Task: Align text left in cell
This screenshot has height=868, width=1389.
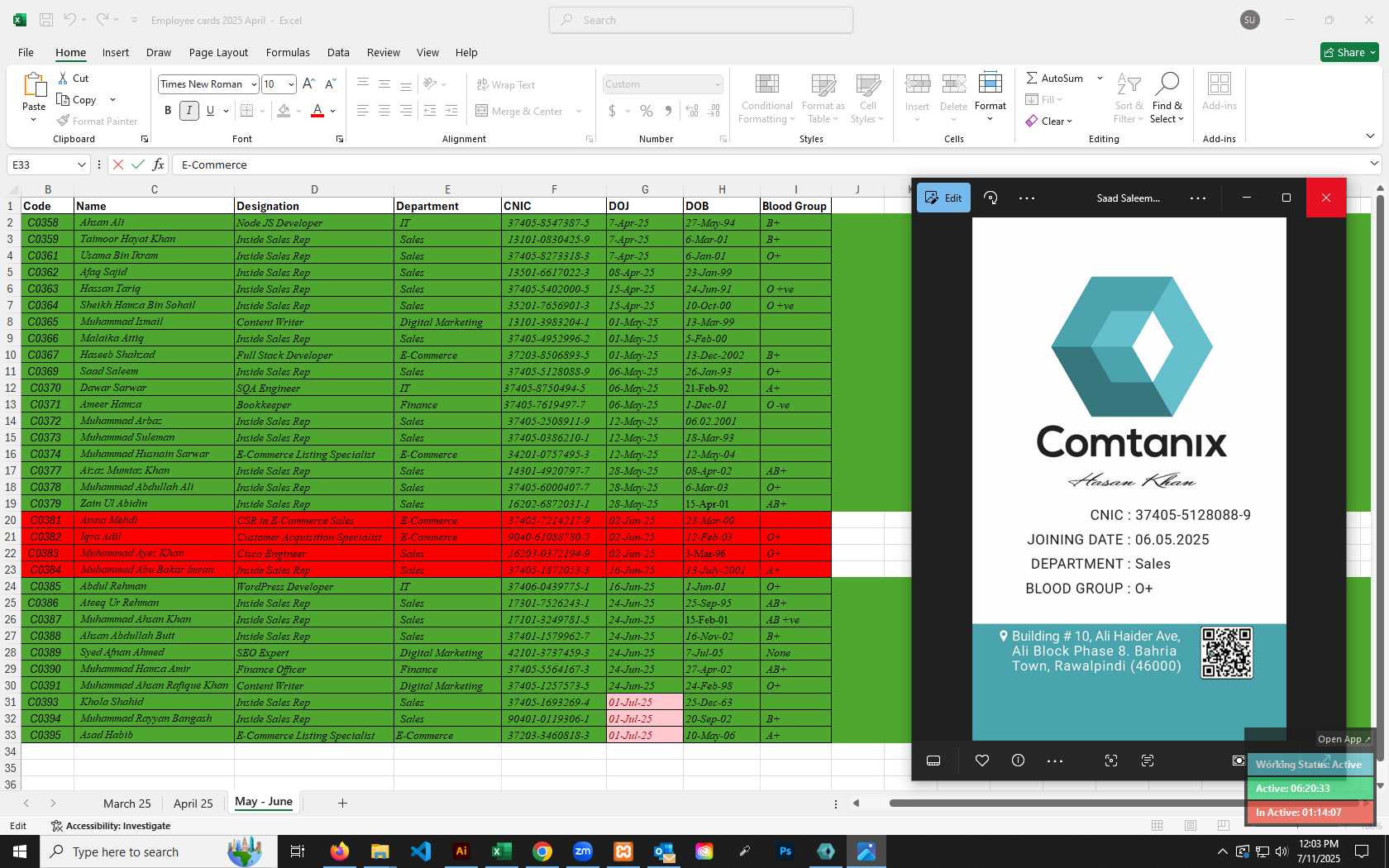Action: click(x=363, y=111)
